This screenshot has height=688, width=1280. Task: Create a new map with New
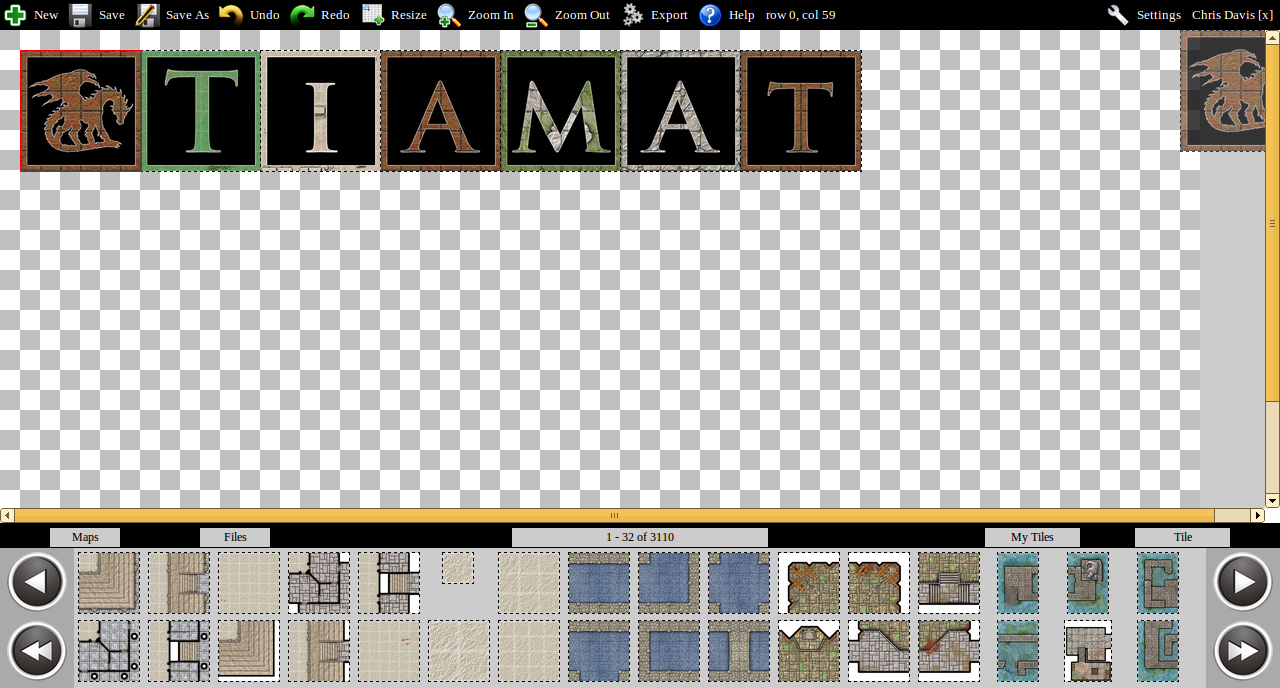click(x=31, y=15)
